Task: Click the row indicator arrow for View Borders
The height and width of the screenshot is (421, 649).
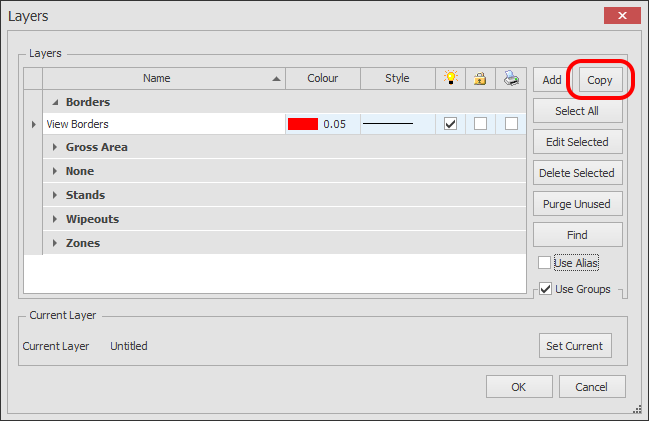Action: (34, 124)
